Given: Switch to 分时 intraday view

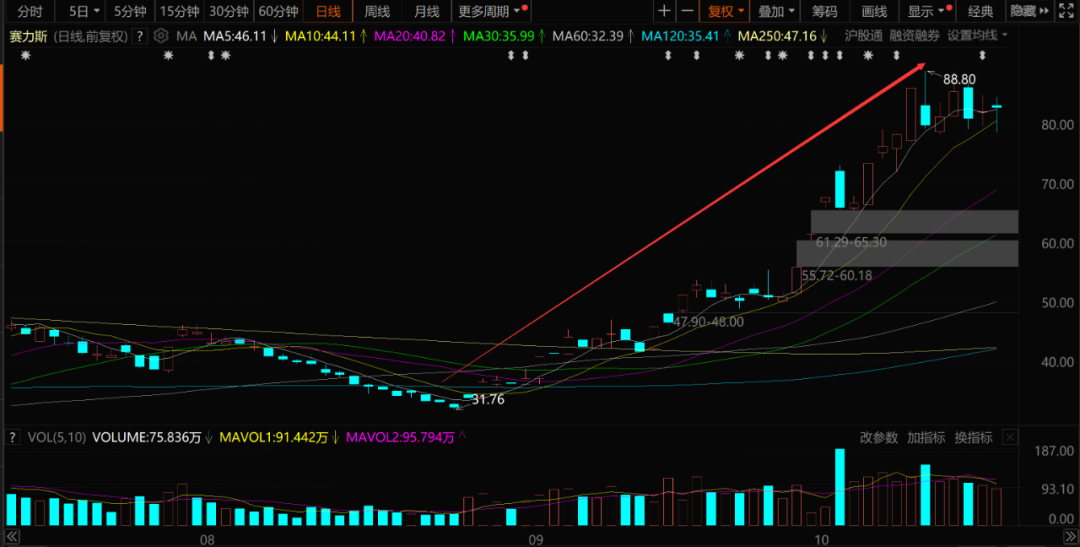Looking at the screenshot, I should click(29, 11).
